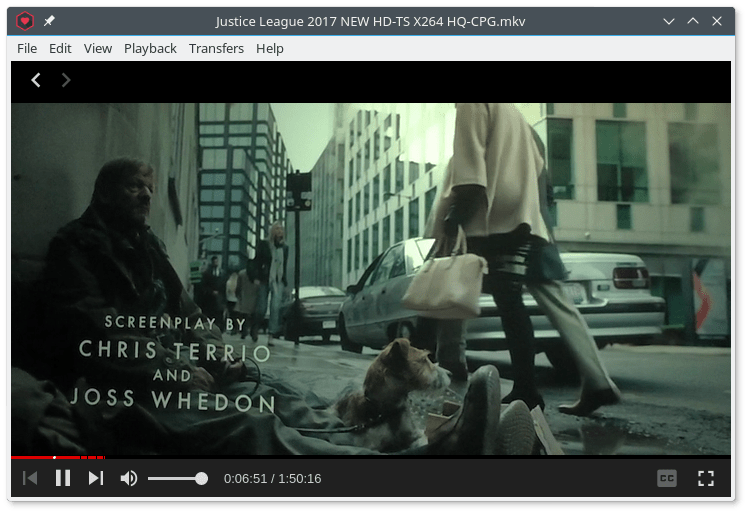Go forward with the right chevron
Screen dimensions: 748x514
coord(66,80)
